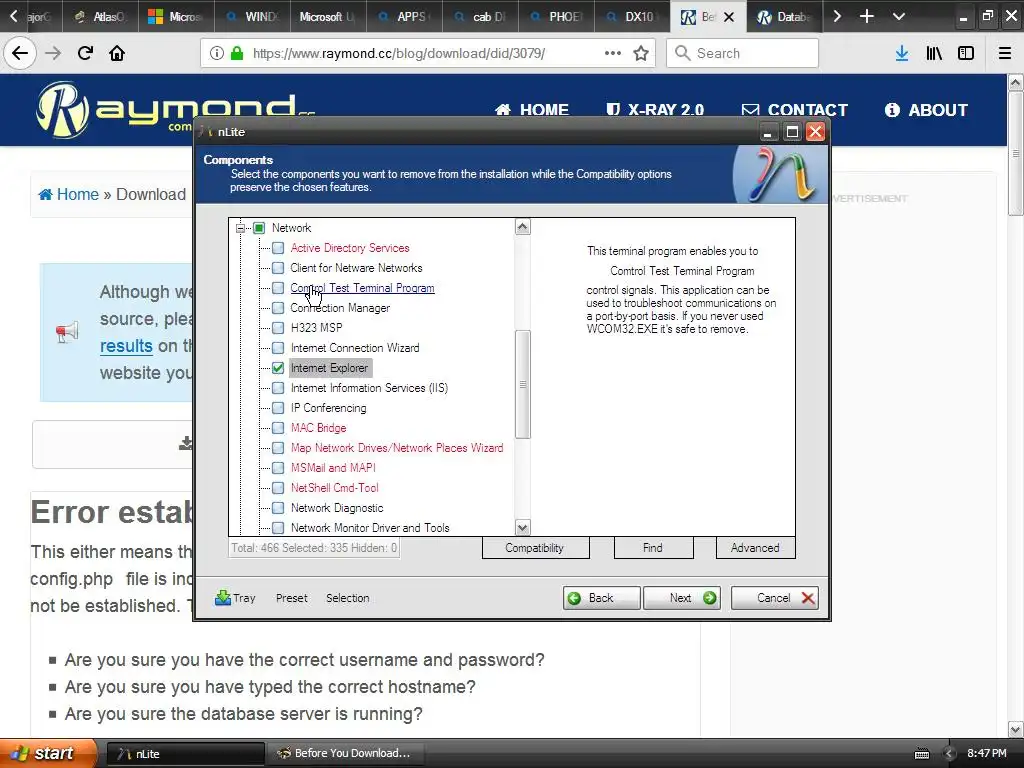Open the nLite Selection menu
Viewport: 1024px width, 768px height.
pyautogui.click(x=347, y=598)
